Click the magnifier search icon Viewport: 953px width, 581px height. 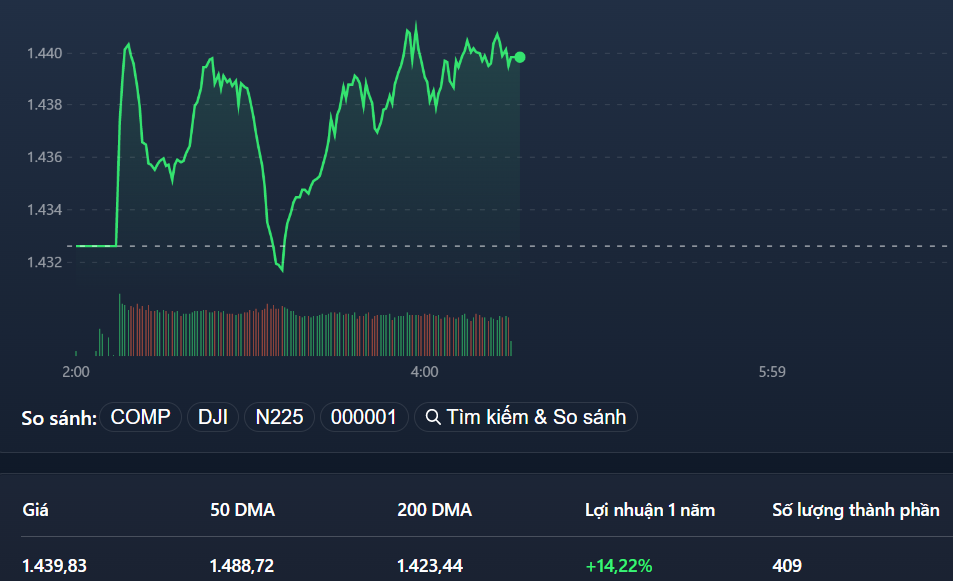(x=434, y=417)
